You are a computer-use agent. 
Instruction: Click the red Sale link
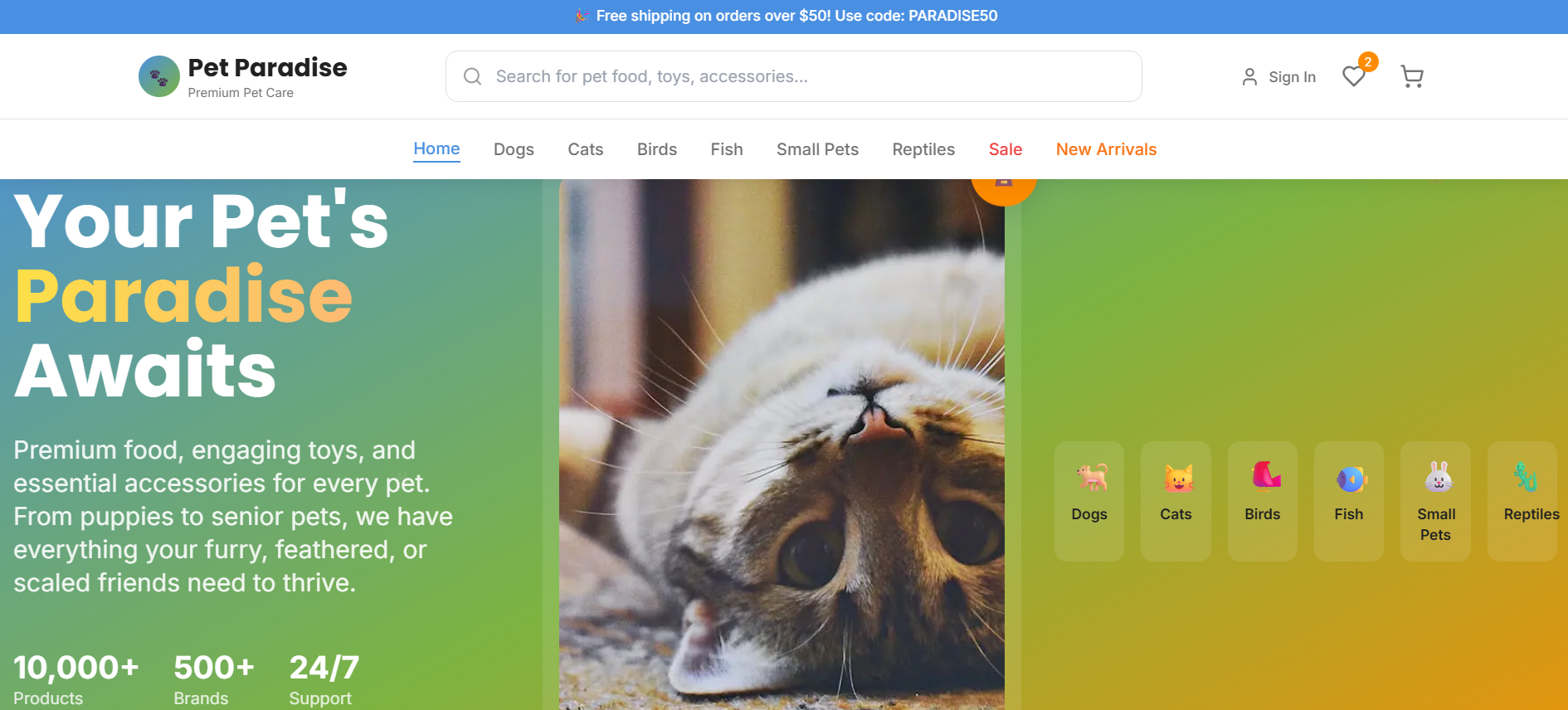pos(1005,149)
